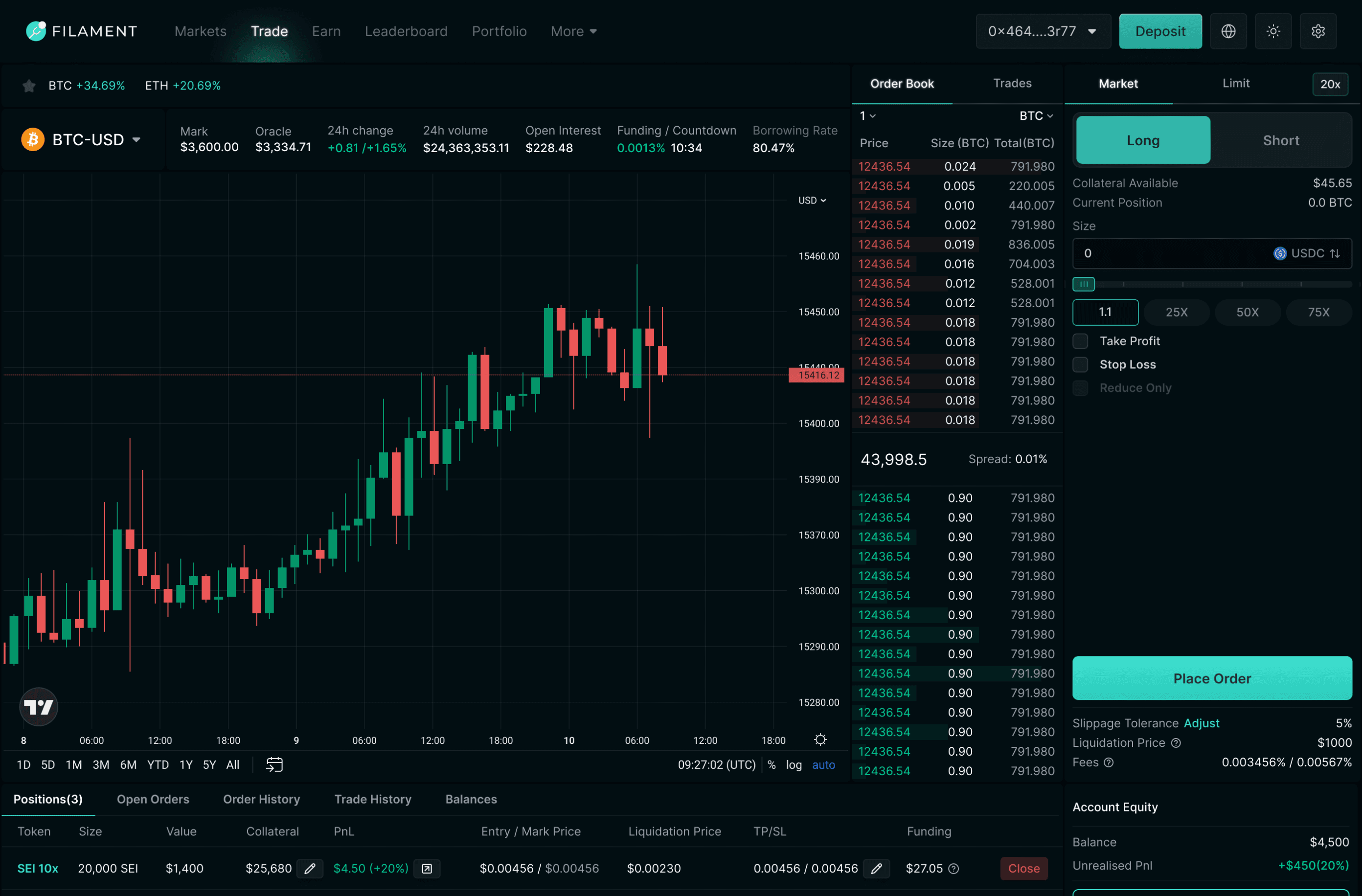
Task: Open the wallet address 0x464...3r77 dropdown
Action: 1042,31
